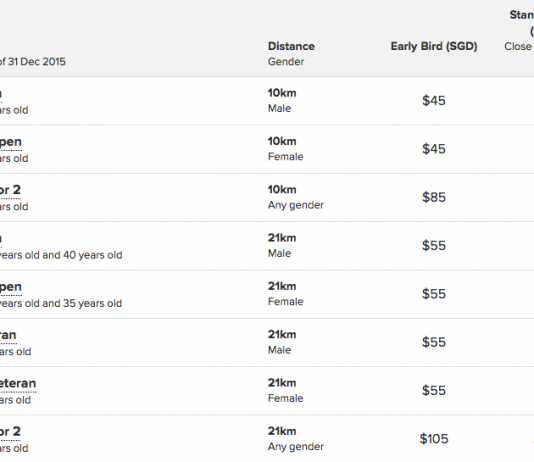Viewport: 534px width, 462px height.
Task: Click the "years old and 35 years old" text
Action: [x=61, y=303]
